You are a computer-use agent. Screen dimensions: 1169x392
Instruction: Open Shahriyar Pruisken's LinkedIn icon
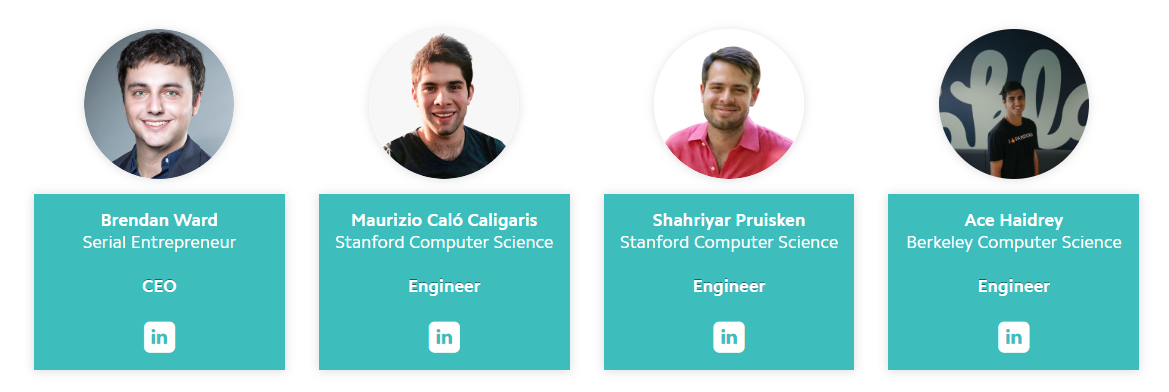tap(729, 337)
